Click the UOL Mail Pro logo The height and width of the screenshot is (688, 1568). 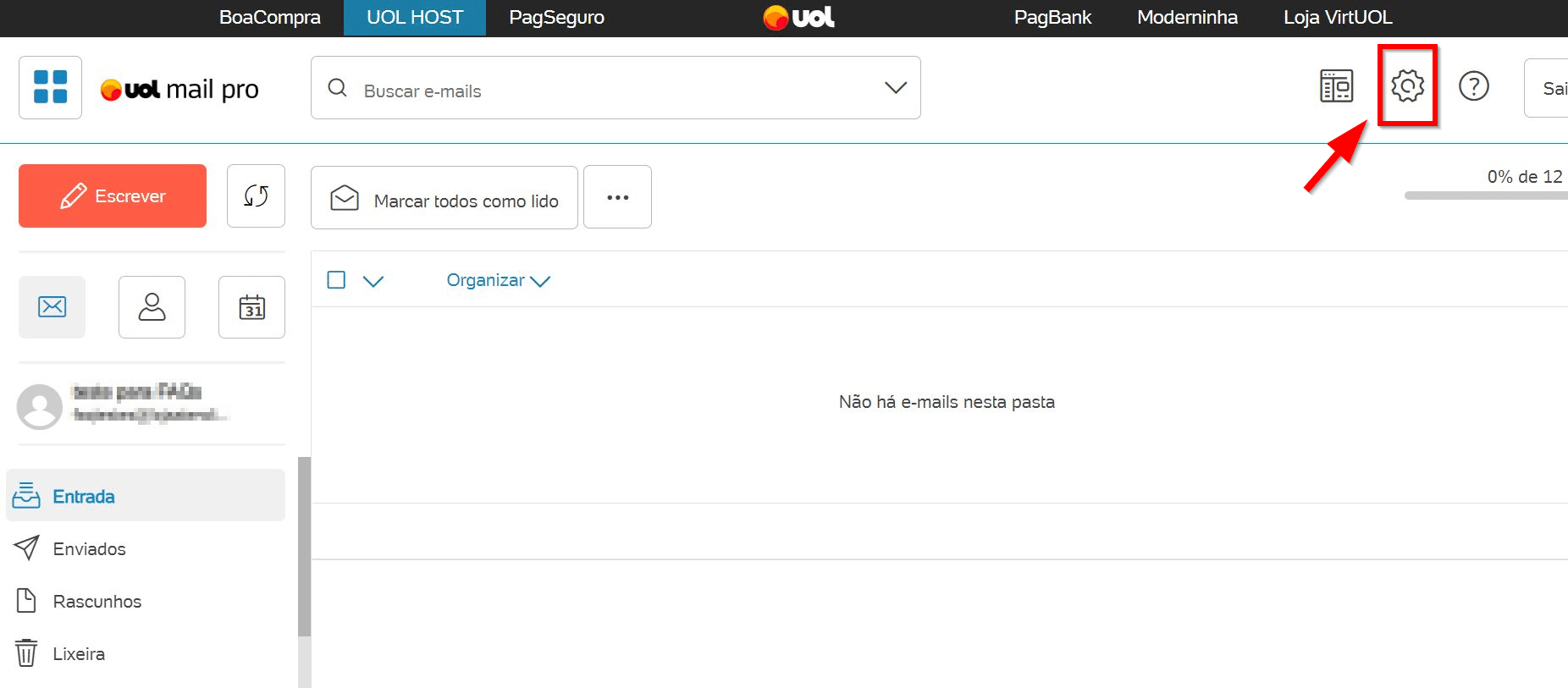179,89
